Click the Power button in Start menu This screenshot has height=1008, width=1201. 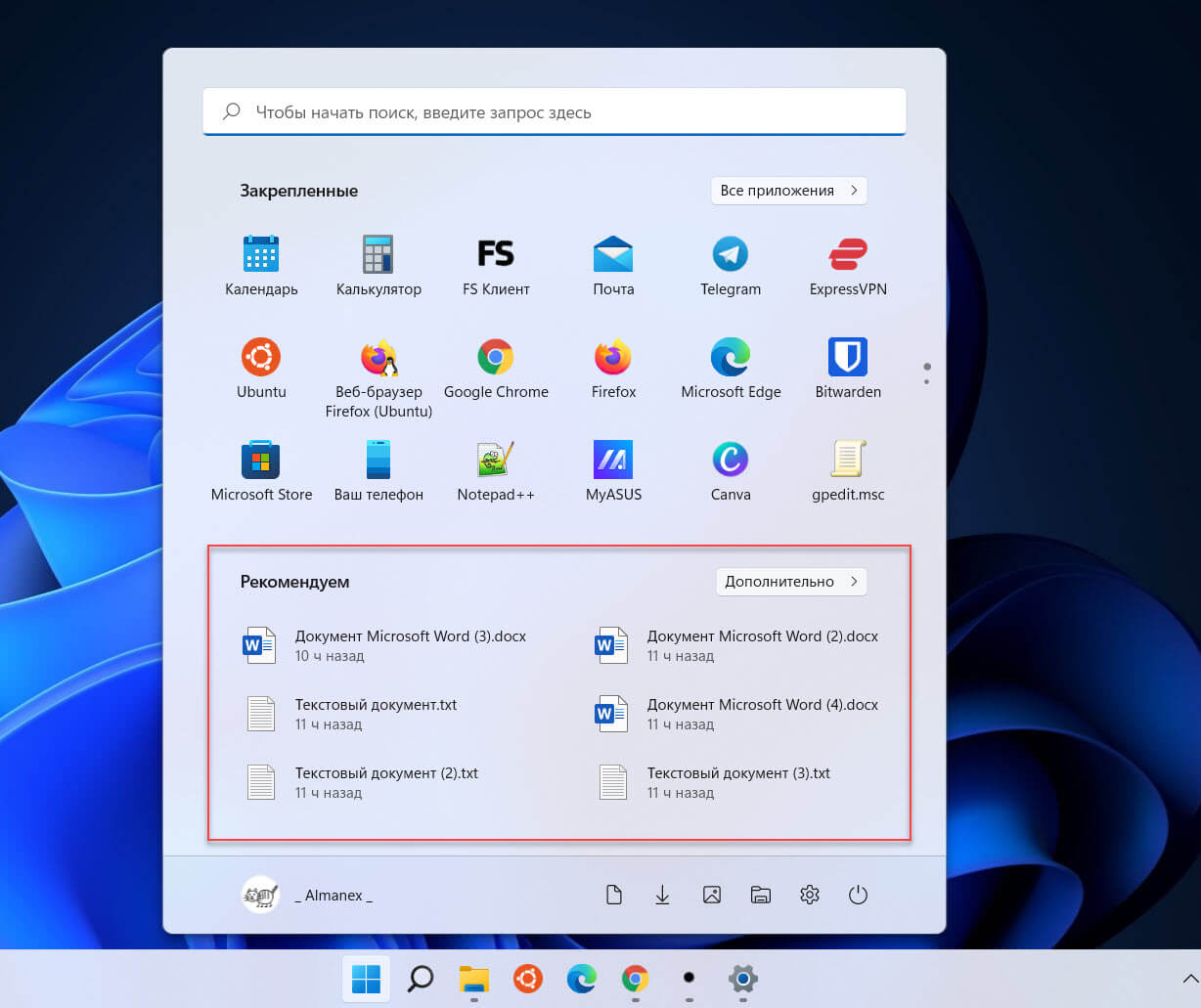(x=858, y=895)
